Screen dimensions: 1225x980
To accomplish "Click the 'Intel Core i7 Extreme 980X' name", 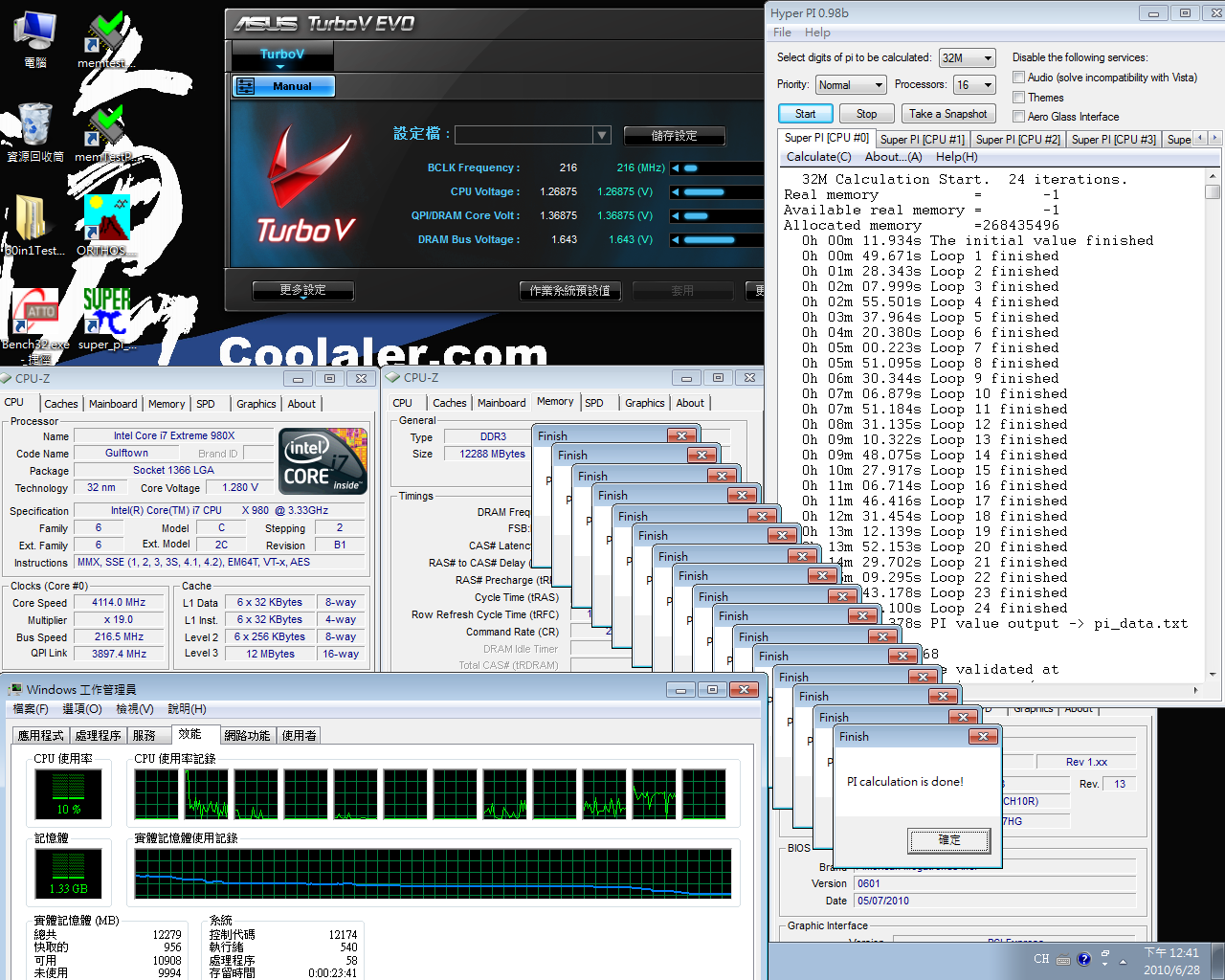I will pos(174,435).
